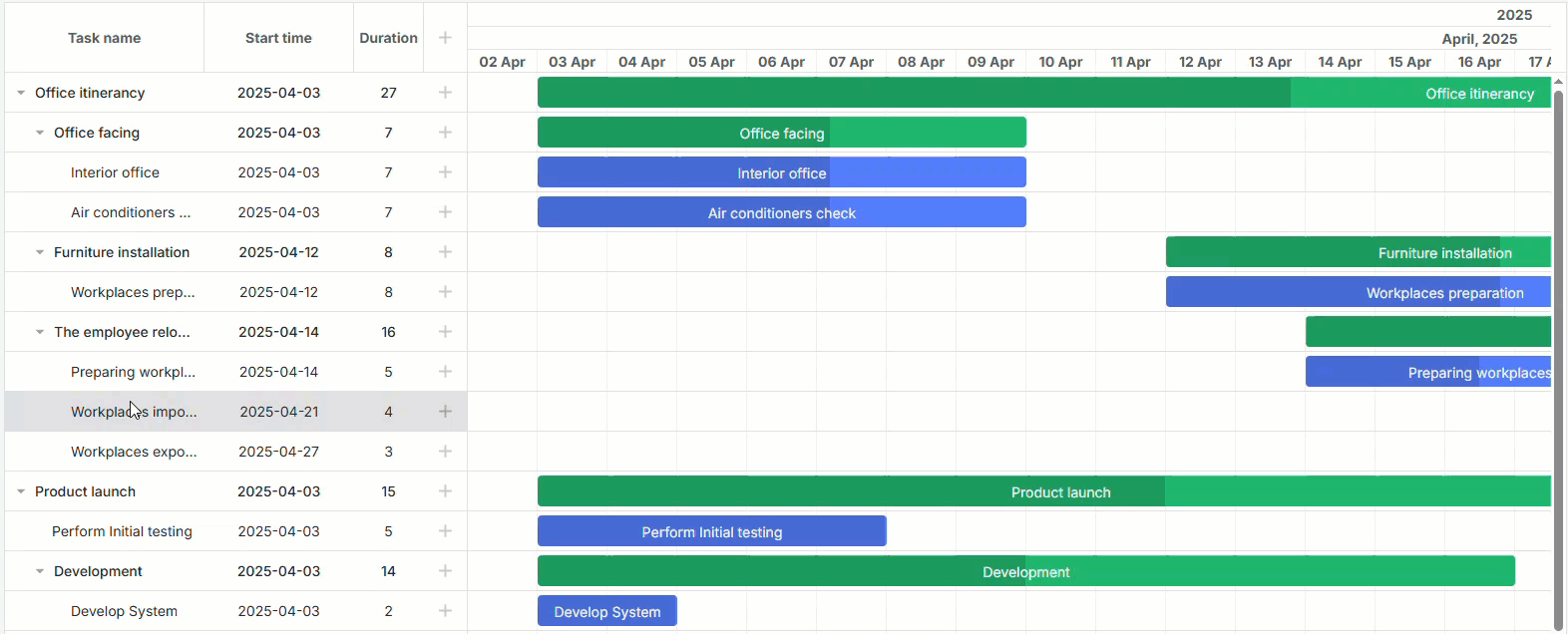
Task: Click the 10 Apr date header
Action: pyautogui.click(x=1061, y=62)
